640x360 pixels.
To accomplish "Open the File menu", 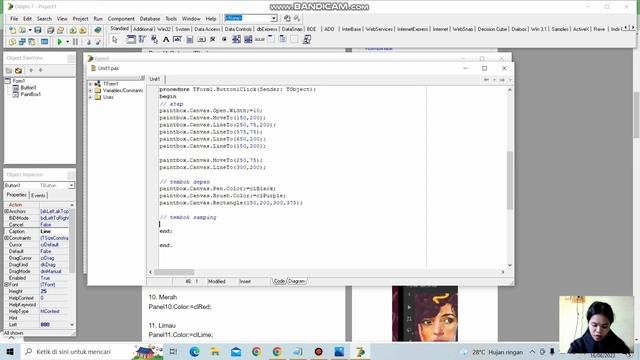I will tap(14, 19).
